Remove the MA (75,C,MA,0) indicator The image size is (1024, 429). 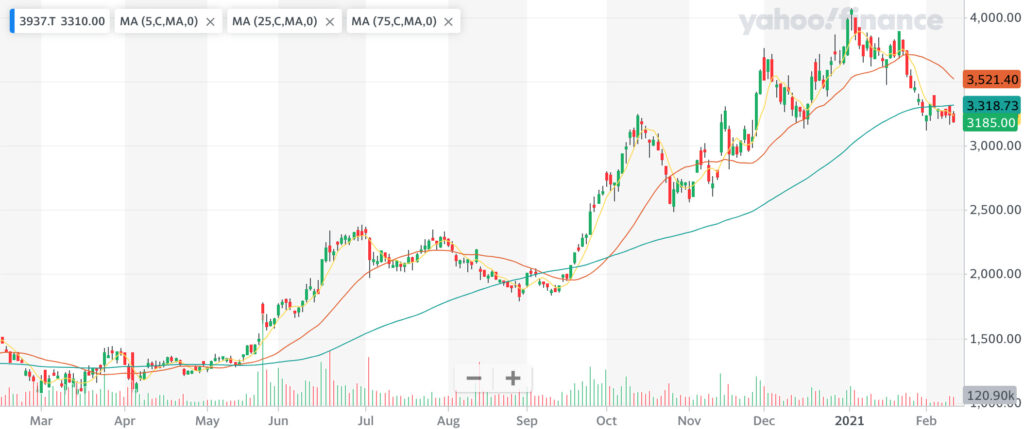448,22
